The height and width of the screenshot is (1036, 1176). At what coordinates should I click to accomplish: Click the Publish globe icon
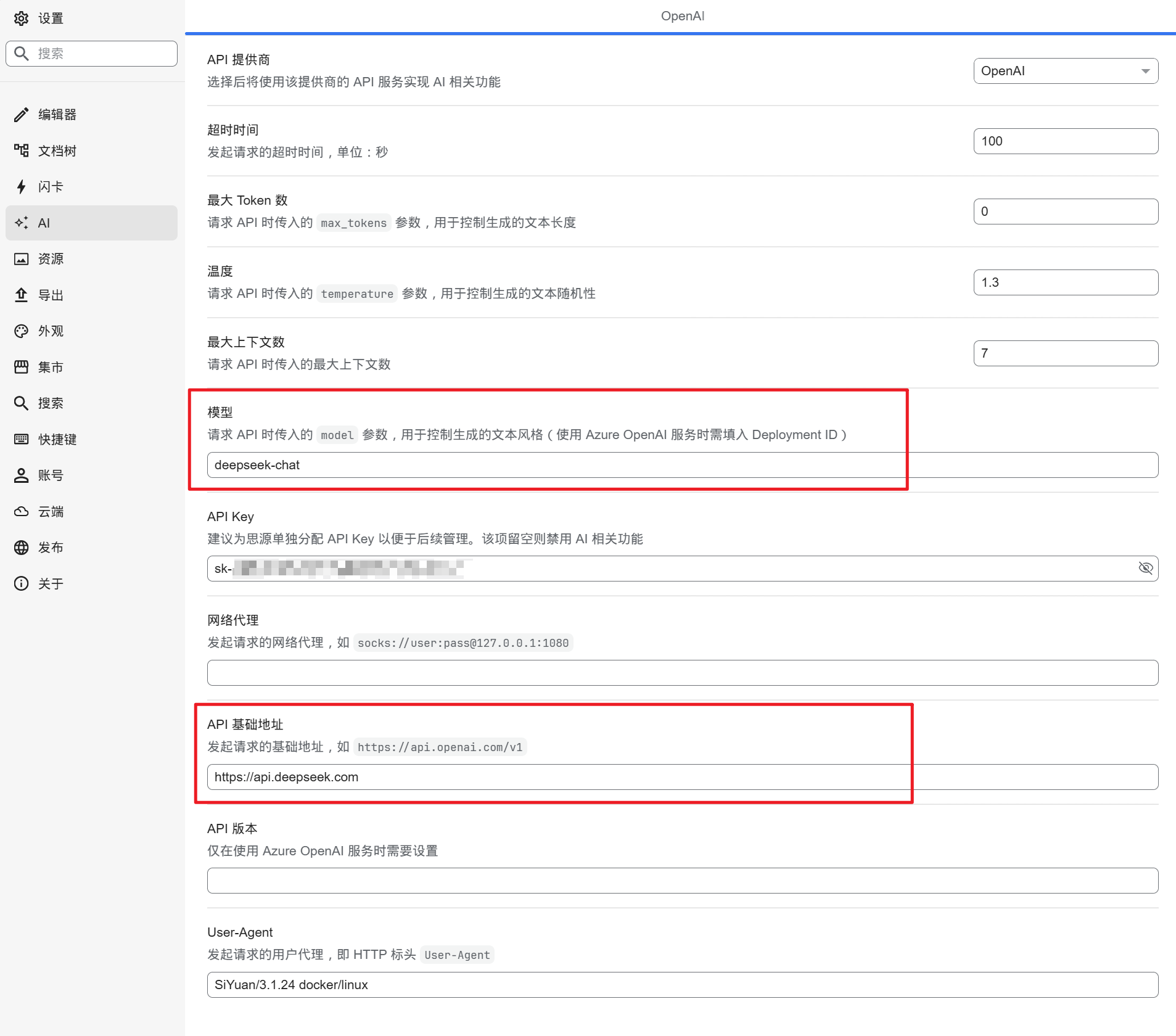(22, 548)
